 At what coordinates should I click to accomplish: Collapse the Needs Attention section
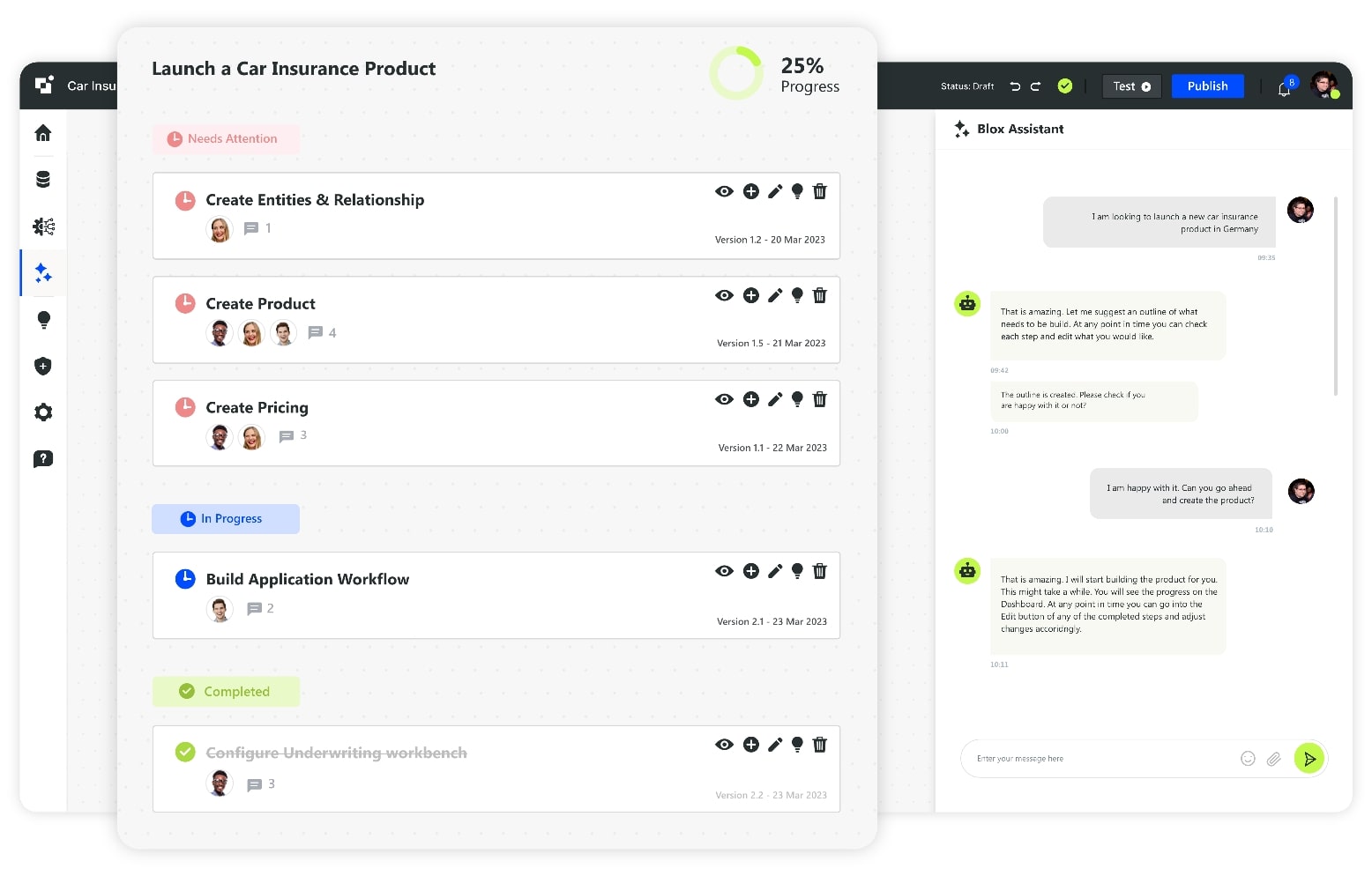(x=226, y=139)
